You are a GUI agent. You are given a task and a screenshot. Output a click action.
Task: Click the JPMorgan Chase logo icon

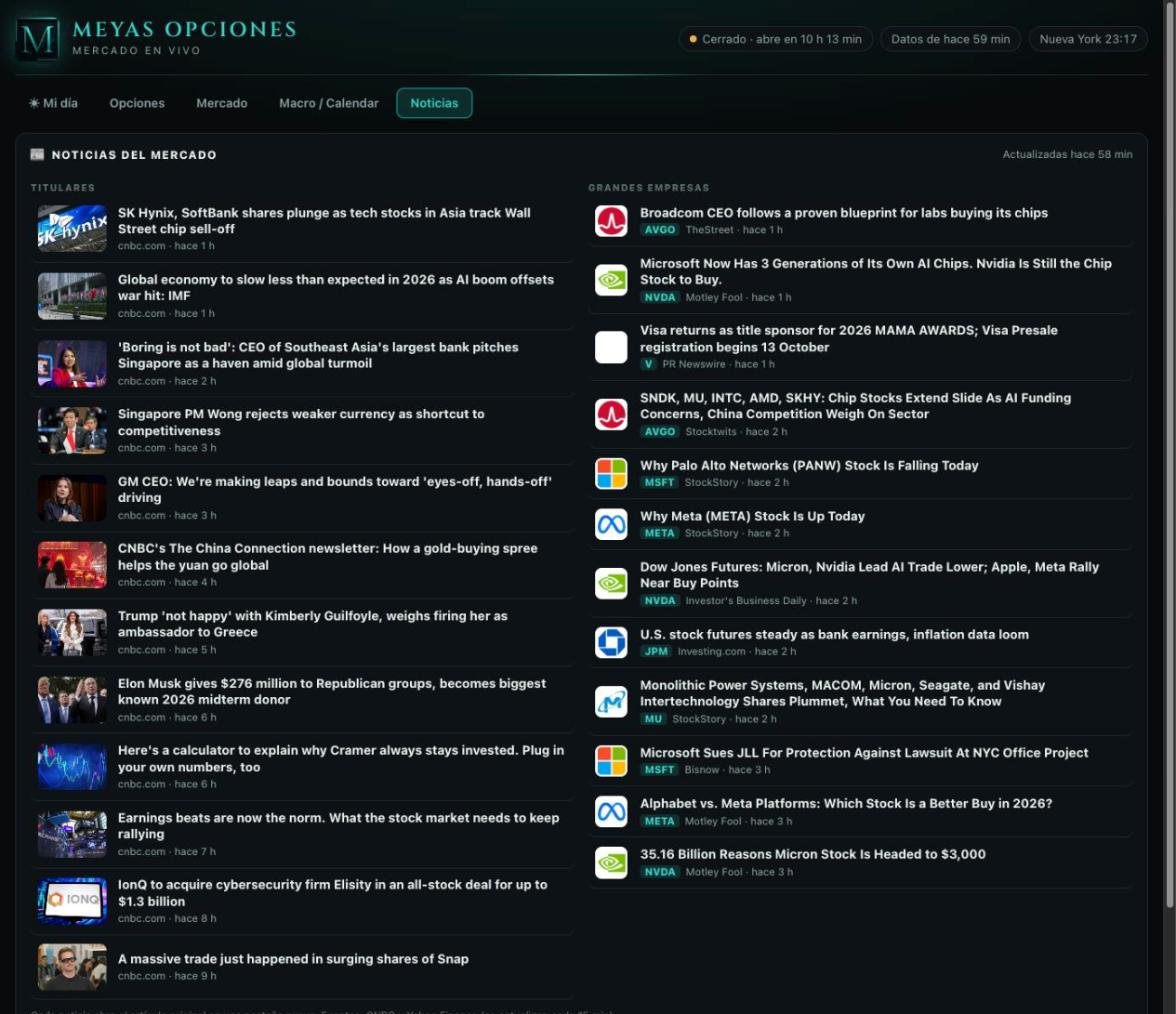[610, 643]
